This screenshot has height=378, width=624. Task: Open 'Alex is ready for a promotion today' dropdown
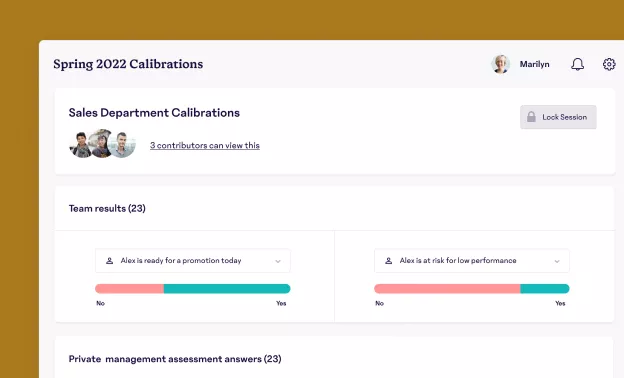193,261
